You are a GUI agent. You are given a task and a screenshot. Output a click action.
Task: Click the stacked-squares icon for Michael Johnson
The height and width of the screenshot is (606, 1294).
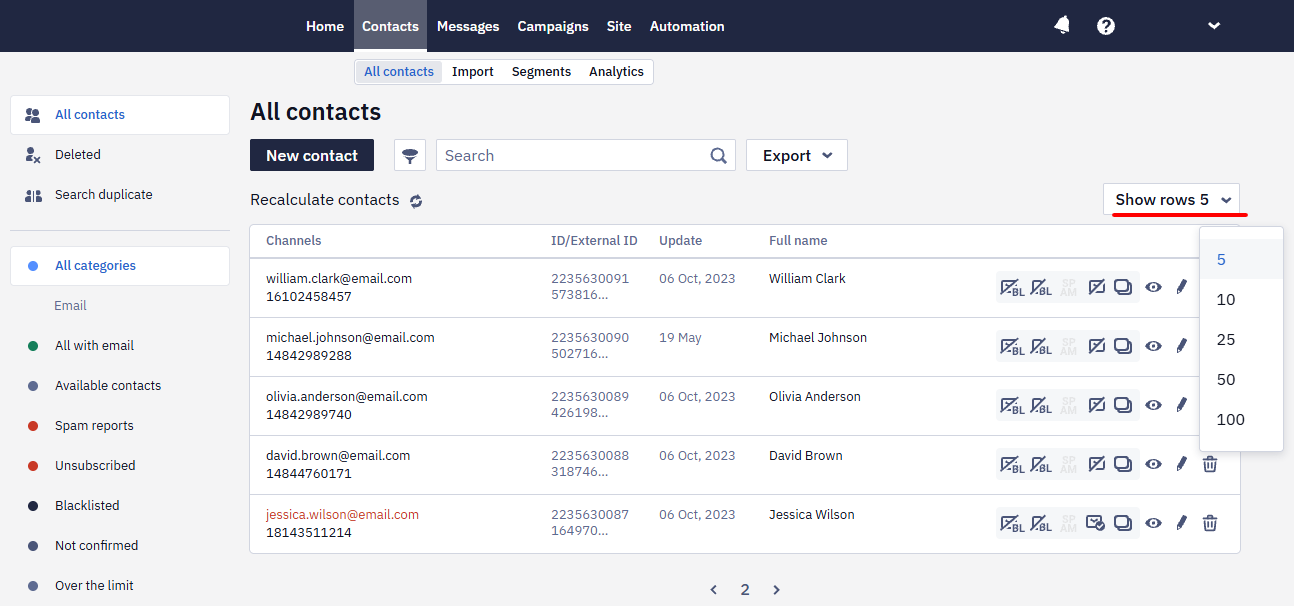[x=1123, y=346]
